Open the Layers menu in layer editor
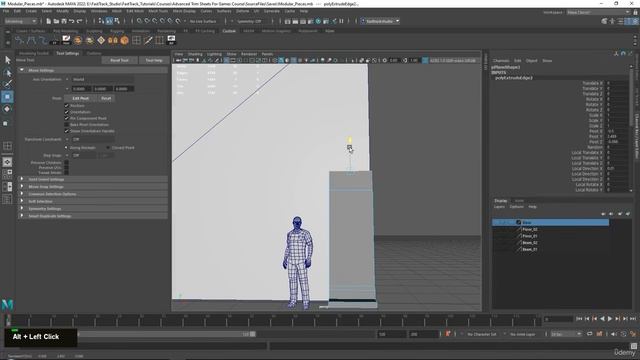The width and height of the screenshot is (640, 360). 499,207
